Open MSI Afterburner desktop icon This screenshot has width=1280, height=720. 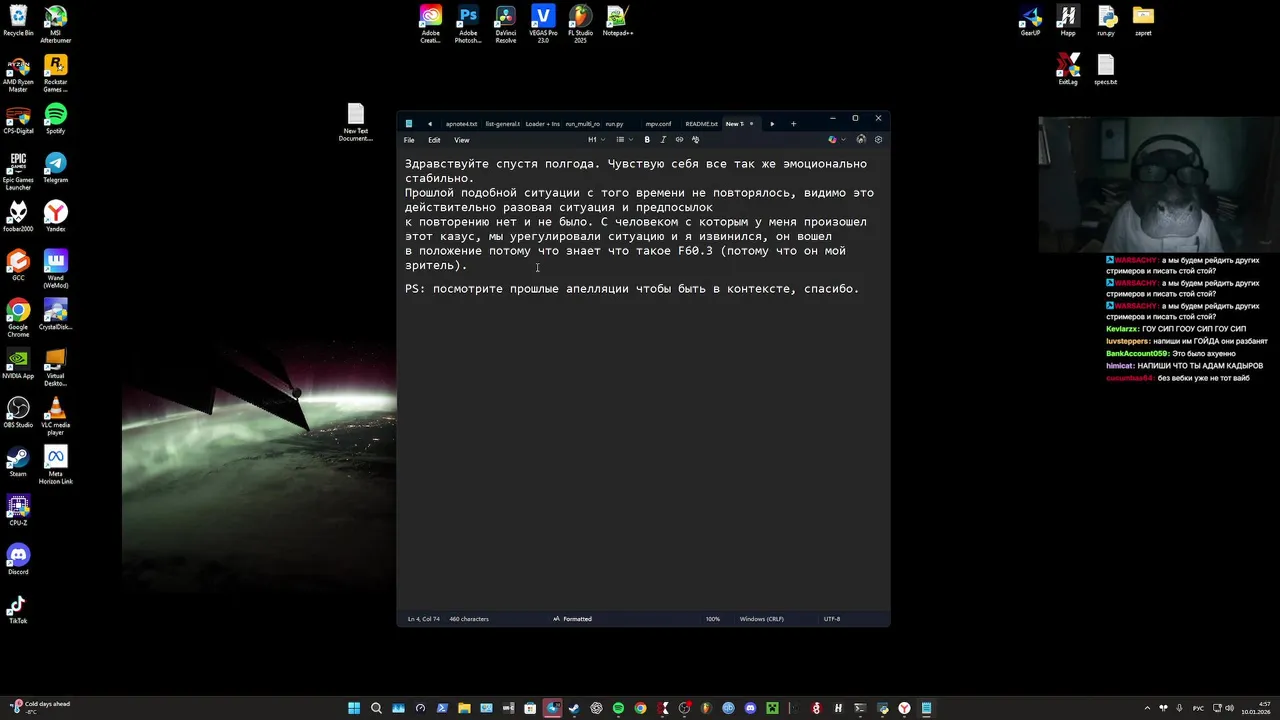pyautogui.click(x=56, y=22)
